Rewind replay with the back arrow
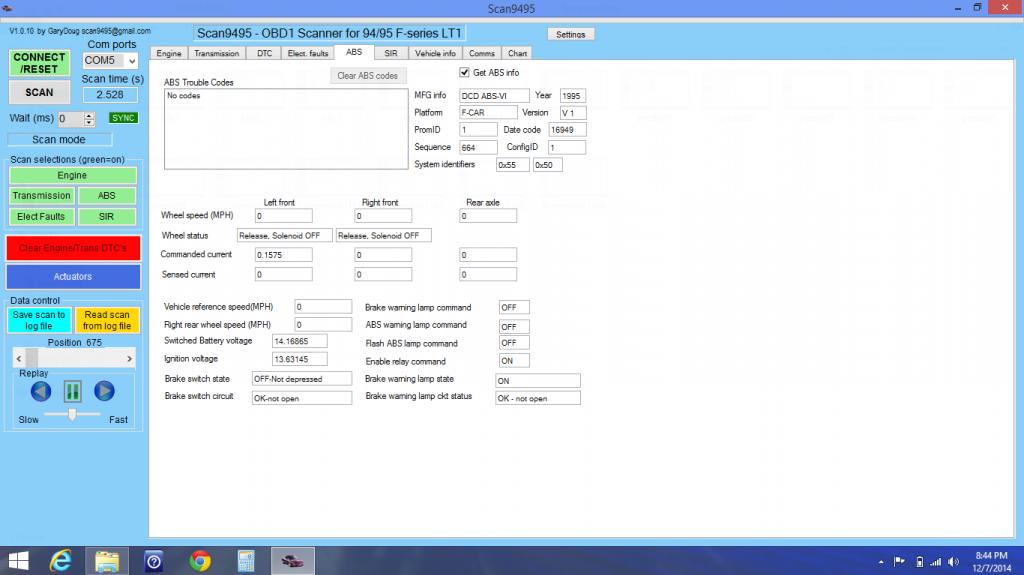The width and height of the screenshot is (1024, 575). click(40, 391)
